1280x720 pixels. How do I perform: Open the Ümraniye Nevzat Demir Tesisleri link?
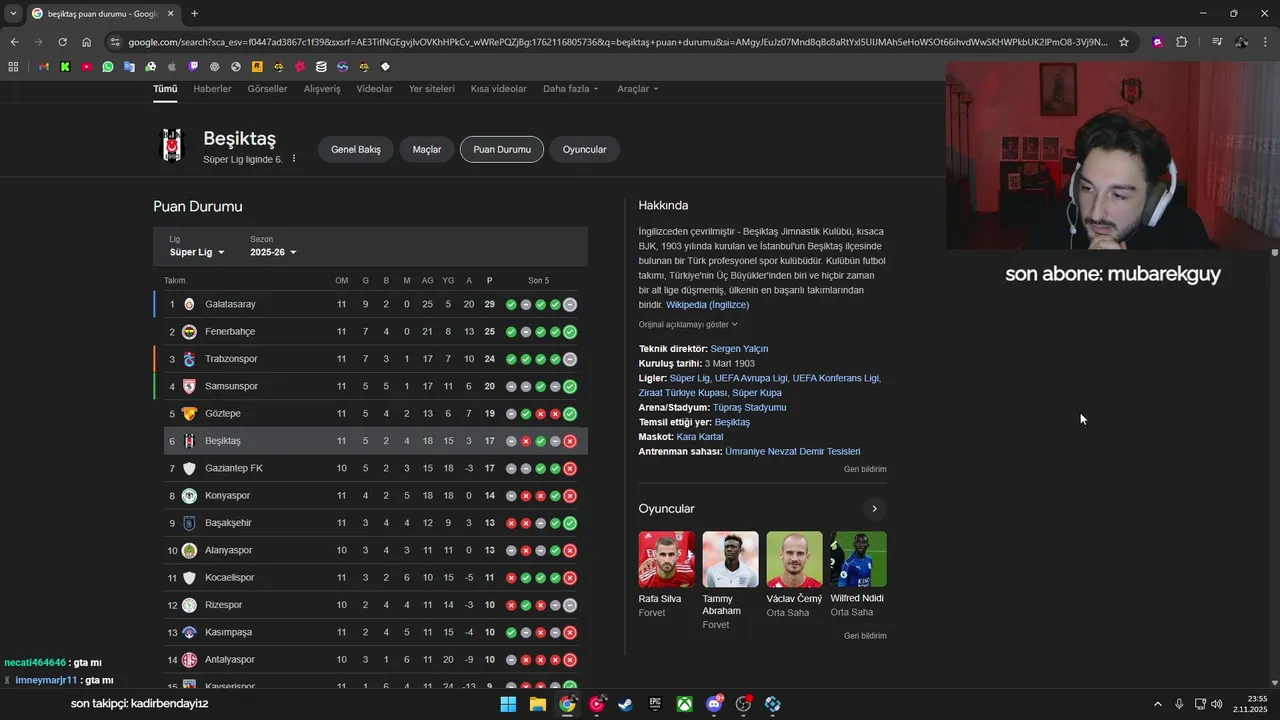tap(793, 452)
